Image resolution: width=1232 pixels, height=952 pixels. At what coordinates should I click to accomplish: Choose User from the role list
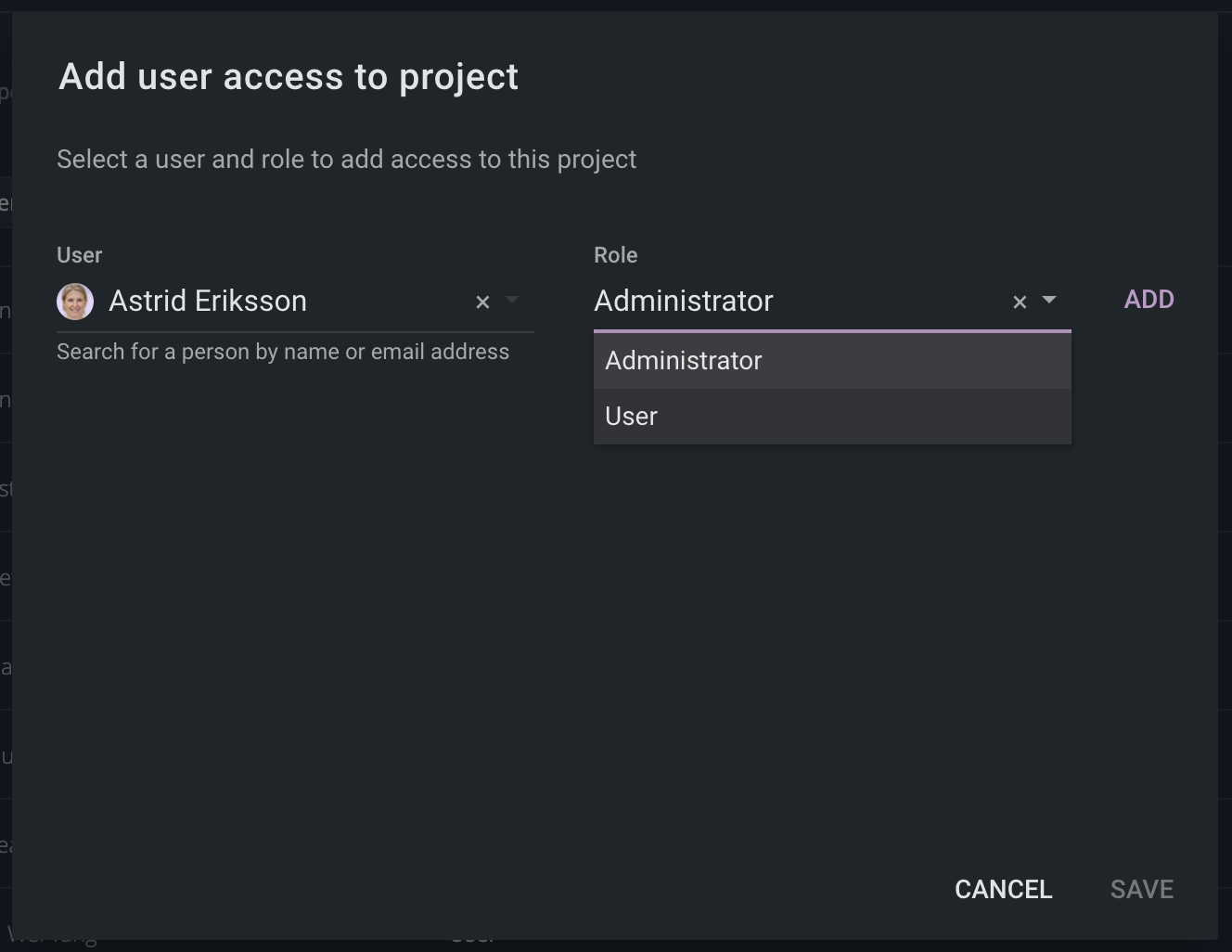632,417
